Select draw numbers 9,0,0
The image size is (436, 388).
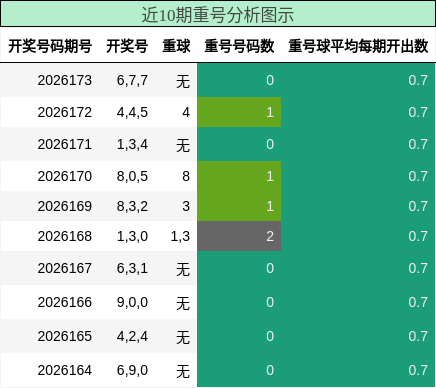132,302
